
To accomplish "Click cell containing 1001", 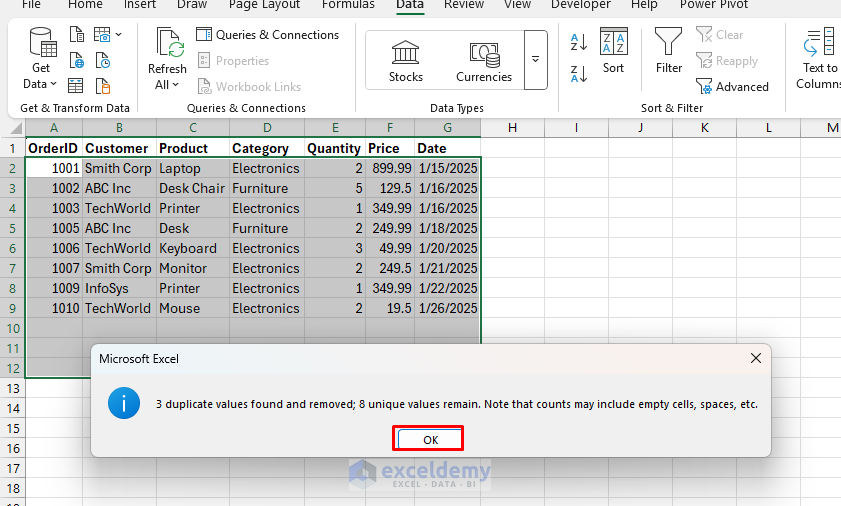I will coord(54,168).
